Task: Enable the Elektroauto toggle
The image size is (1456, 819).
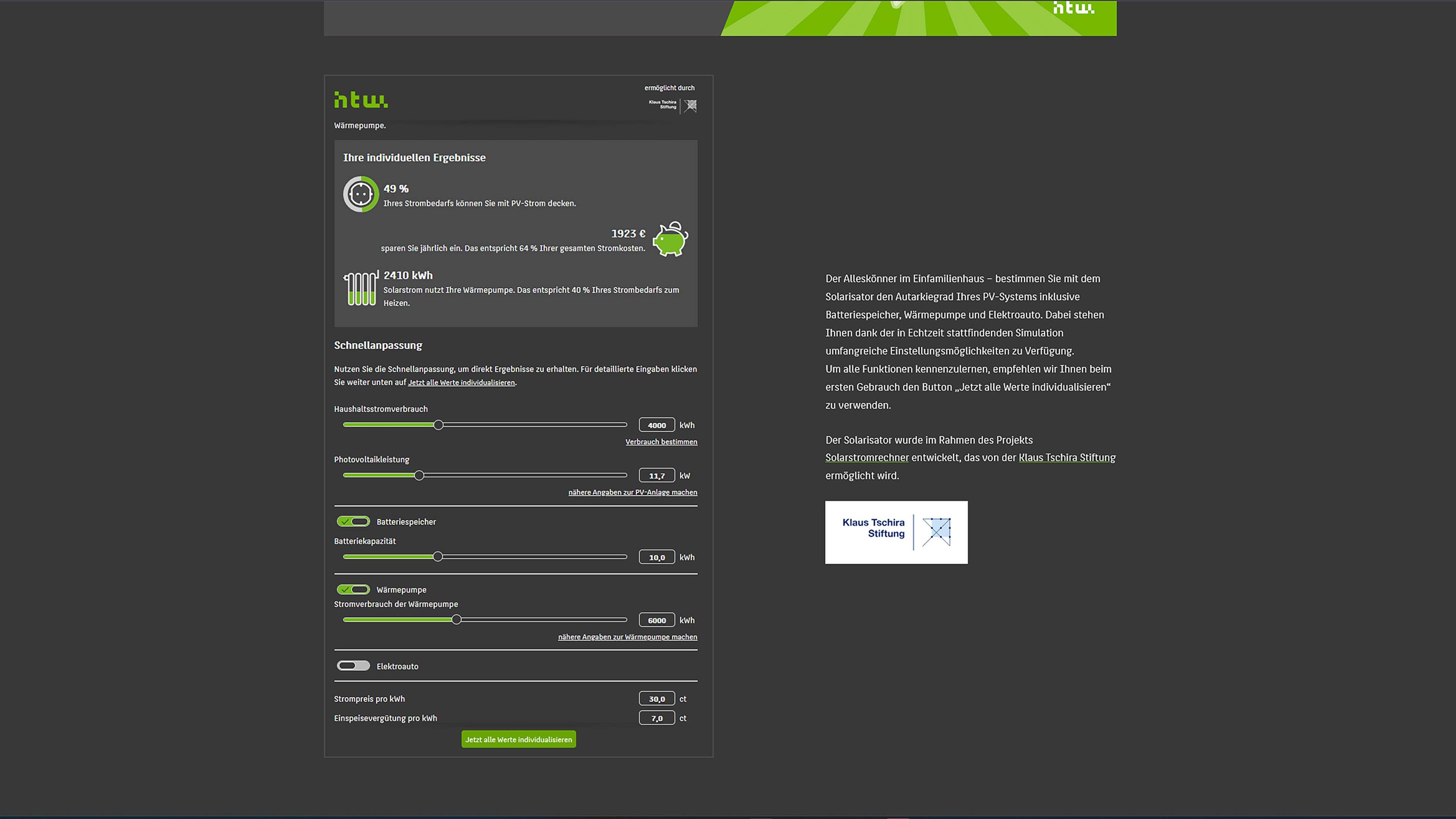Action: (353, 666)
